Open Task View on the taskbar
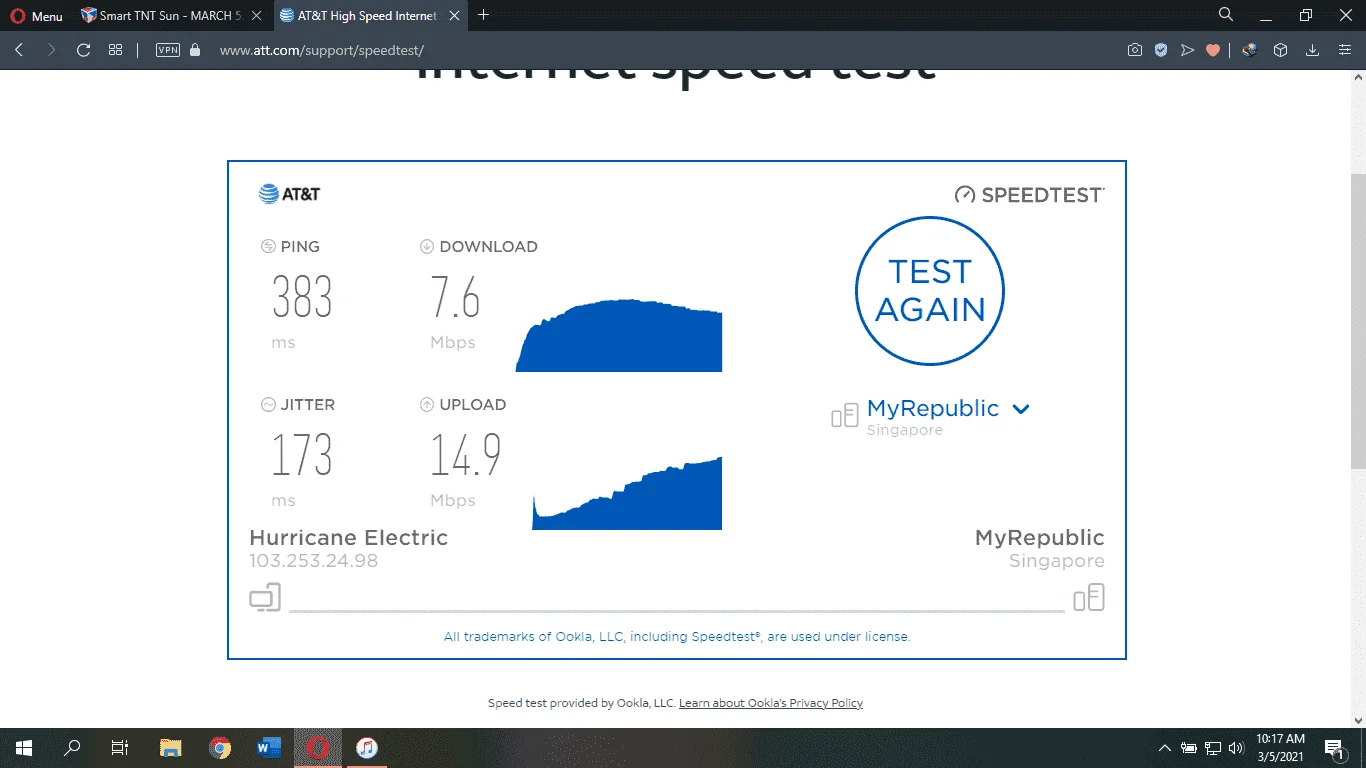 (120, 747)
